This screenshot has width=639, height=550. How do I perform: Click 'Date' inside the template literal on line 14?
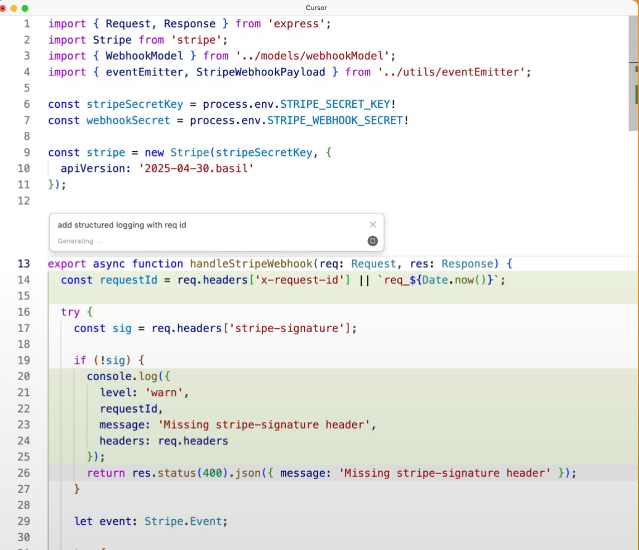click(x=434, y=280)
